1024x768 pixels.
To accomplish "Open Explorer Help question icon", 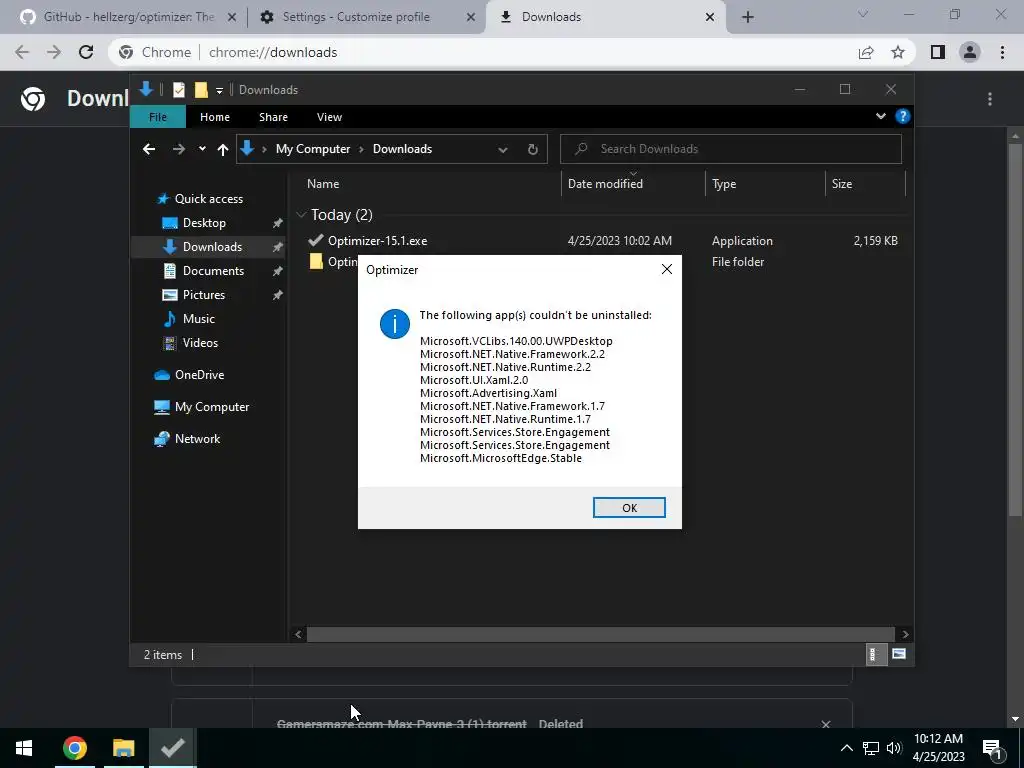I will (903, 116).
